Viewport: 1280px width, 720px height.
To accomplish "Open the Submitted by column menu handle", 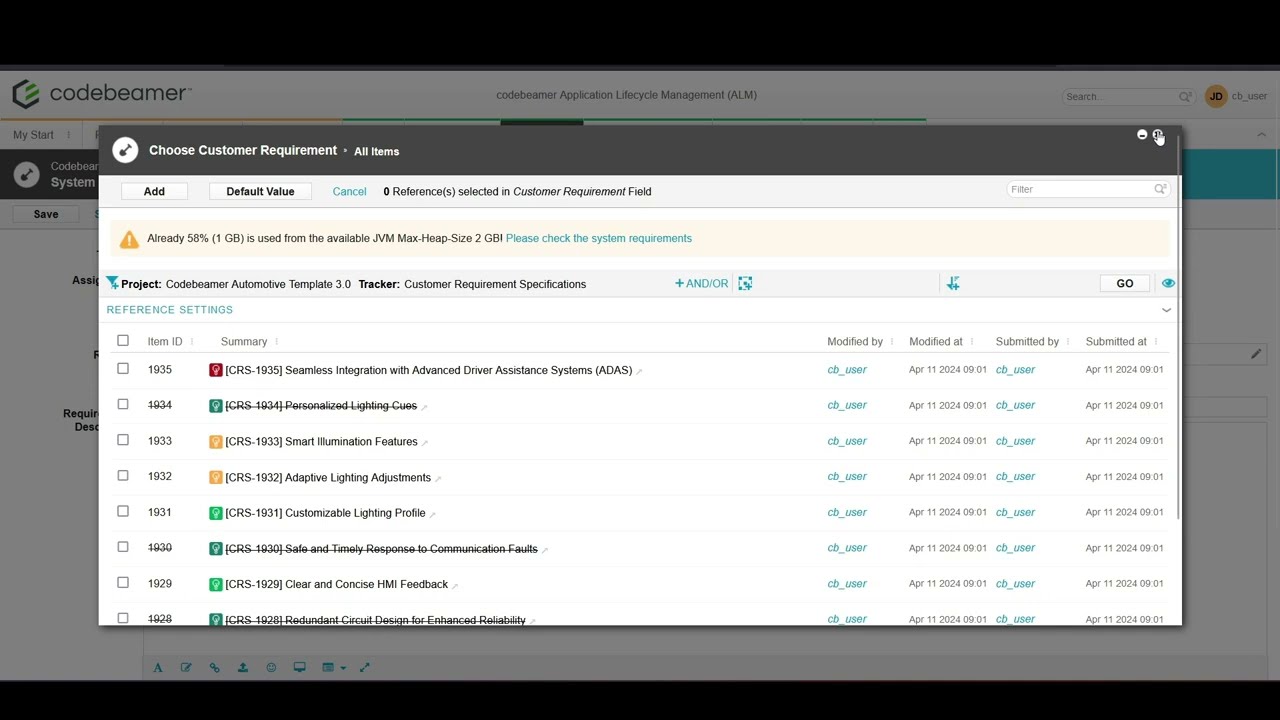I will click(1067, 342).
